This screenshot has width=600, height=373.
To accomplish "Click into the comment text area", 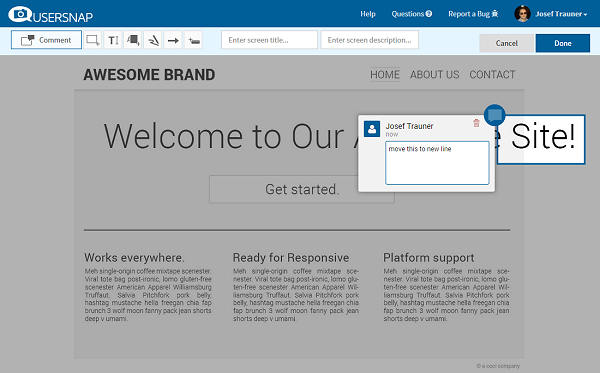I will (x=437, y=163).
